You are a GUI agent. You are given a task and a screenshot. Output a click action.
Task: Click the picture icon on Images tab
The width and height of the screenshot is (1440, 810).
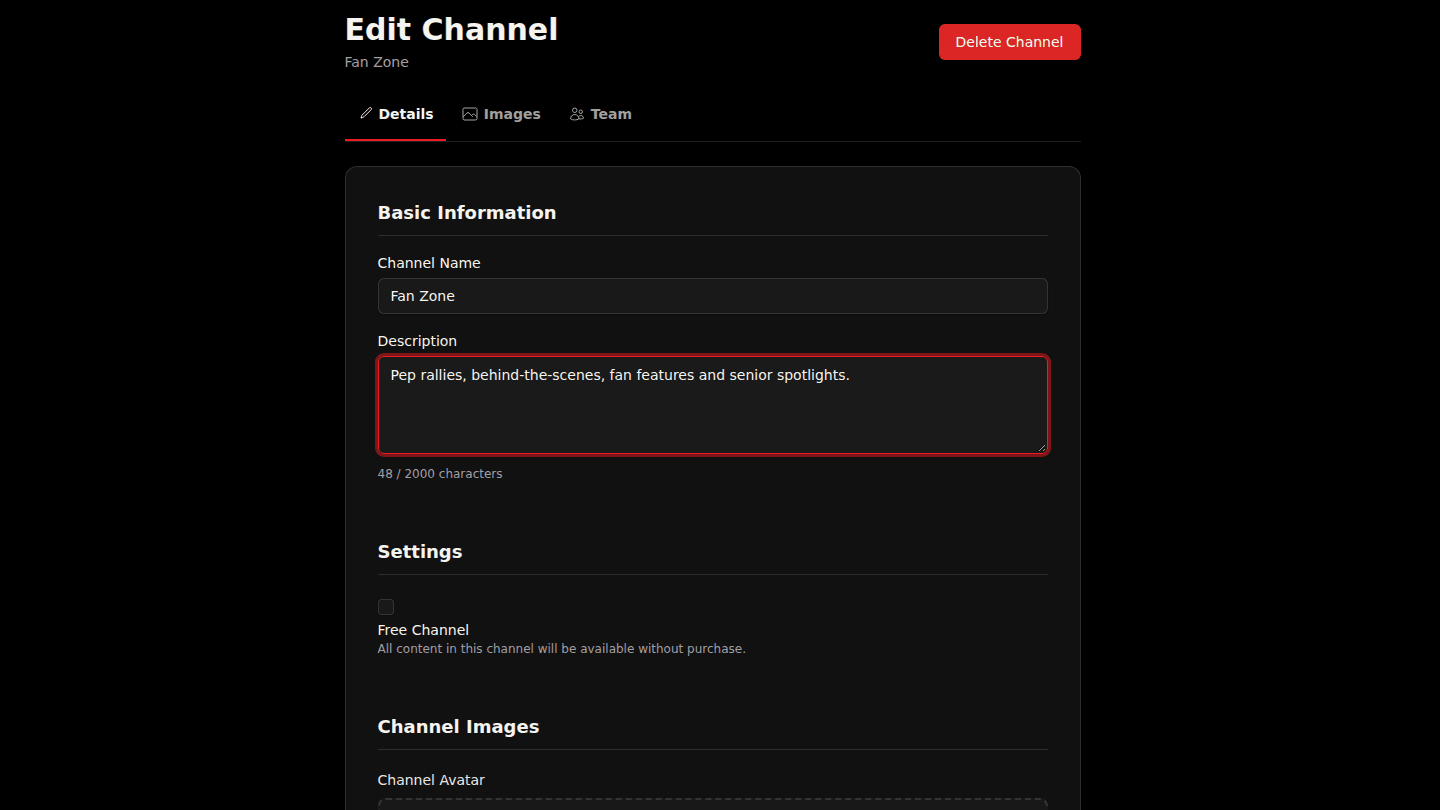click(x=469, y=114)
